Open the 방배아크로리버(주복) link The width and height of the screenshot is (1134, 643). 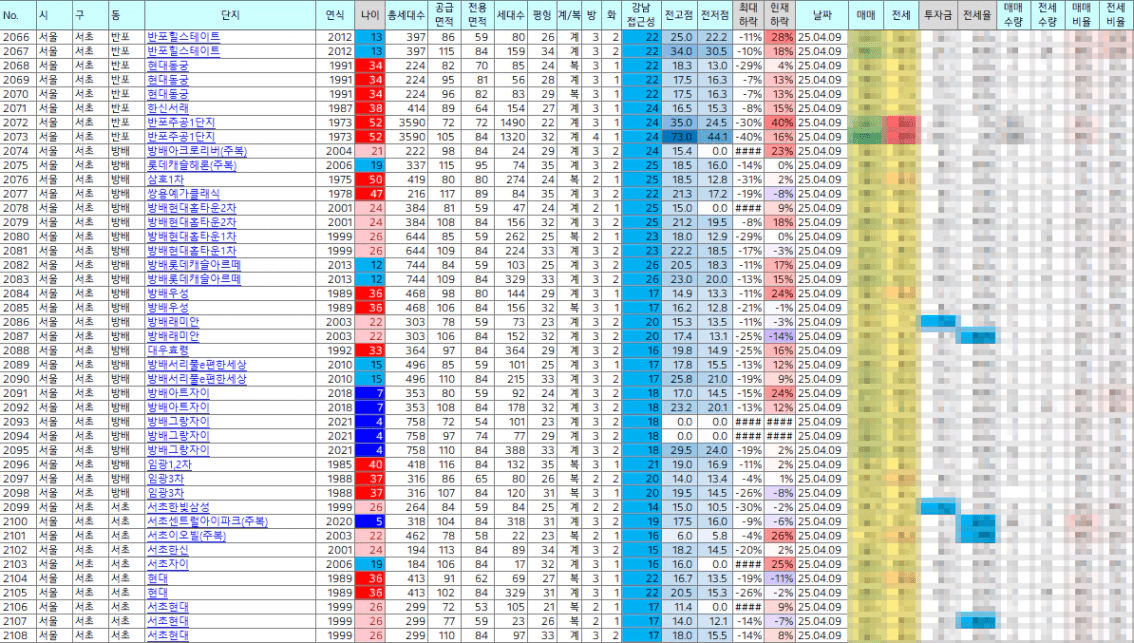[196, 151]
